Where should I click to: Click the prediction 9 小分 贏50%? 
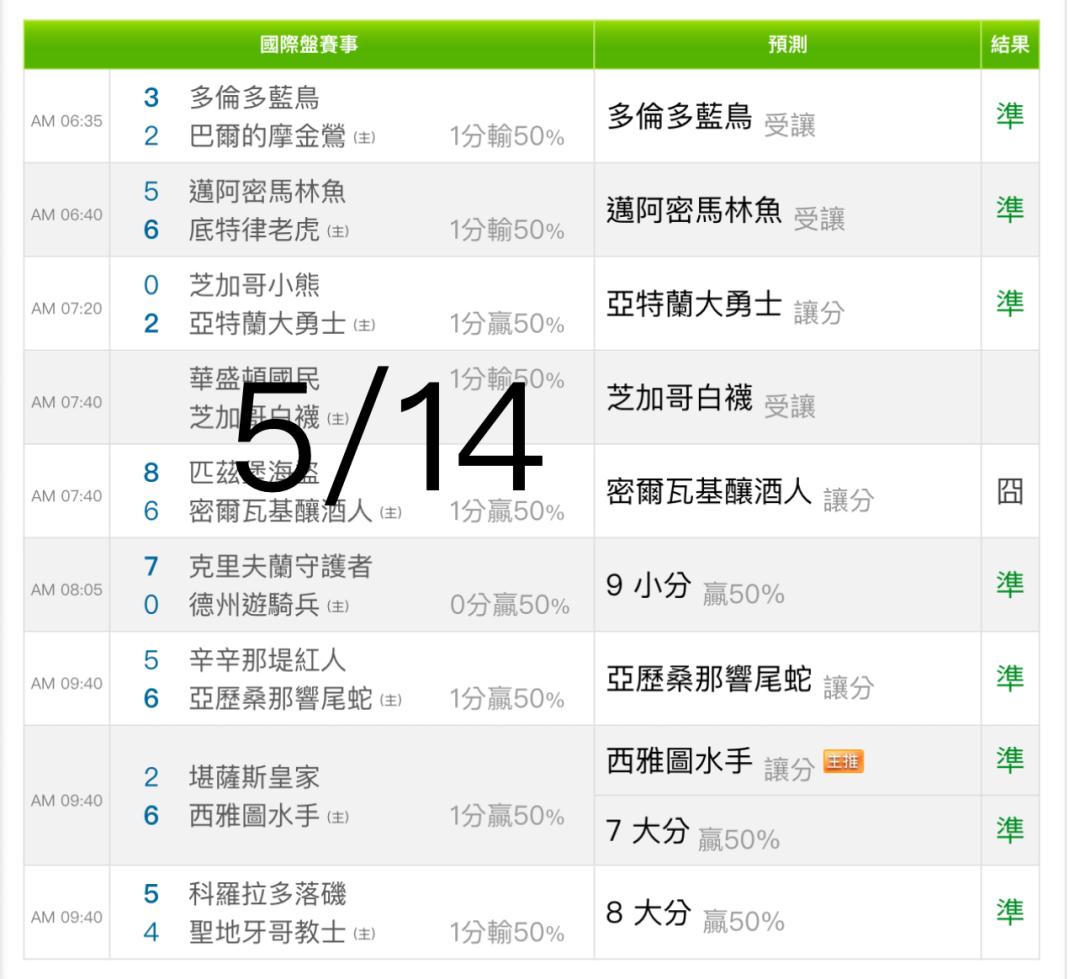[x=696, y=587]
